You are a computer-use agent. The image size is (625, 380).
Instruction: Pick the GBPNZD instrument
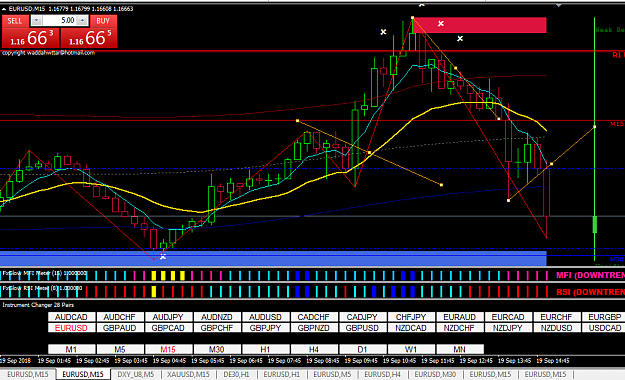point(314,328)
